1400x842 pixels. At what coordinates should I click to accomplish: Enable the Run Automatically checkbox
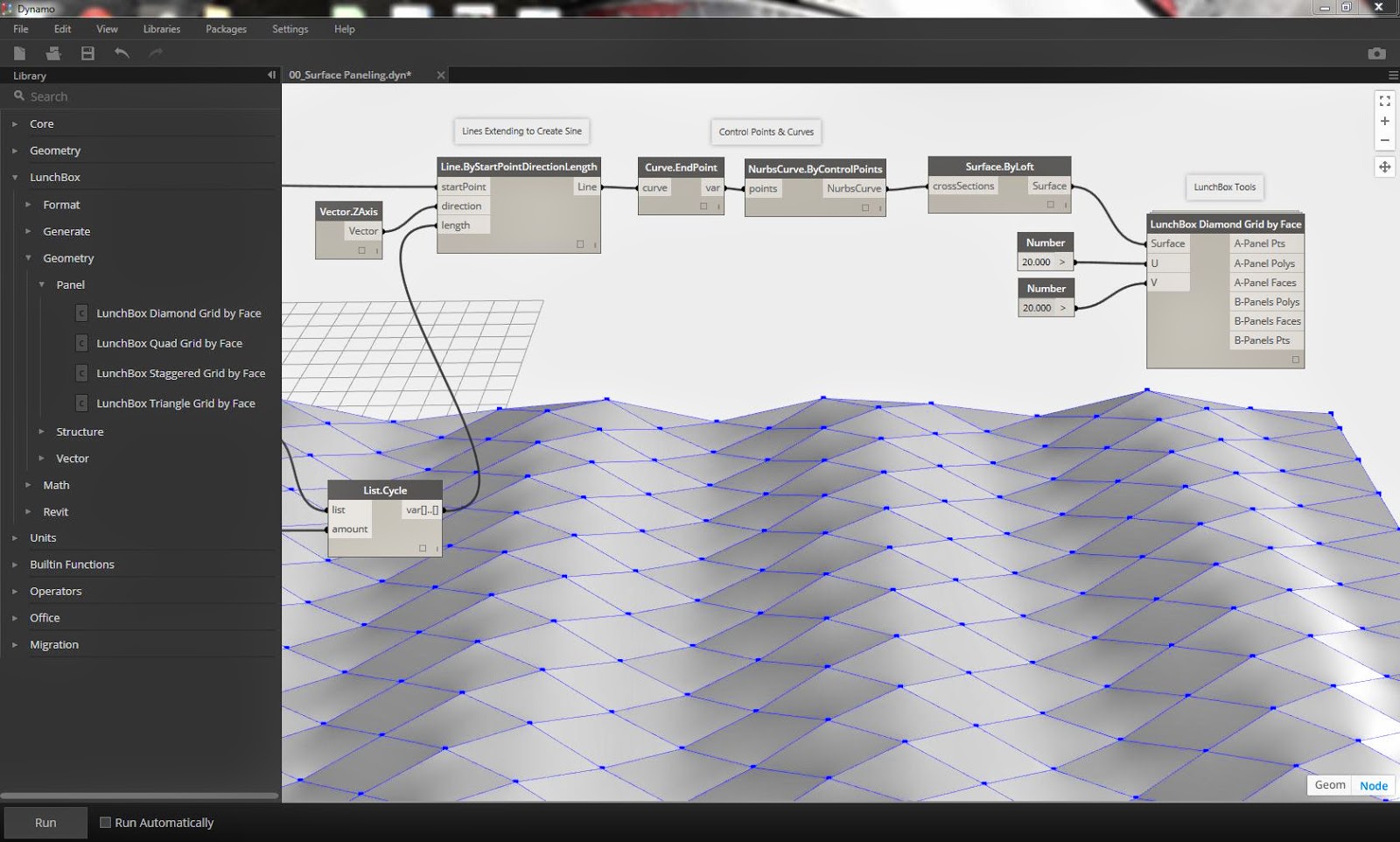(105, 823)
